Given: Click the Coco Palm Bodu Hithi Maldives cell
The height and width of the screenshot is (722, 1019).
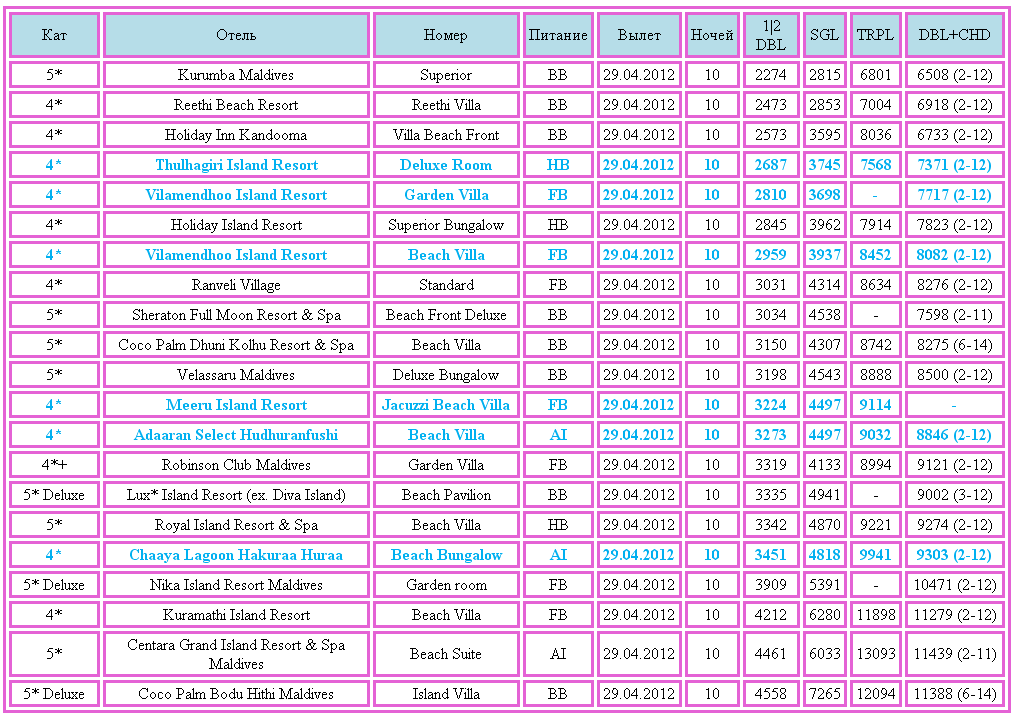Looking at the screenshot, I should coord(236,694).
